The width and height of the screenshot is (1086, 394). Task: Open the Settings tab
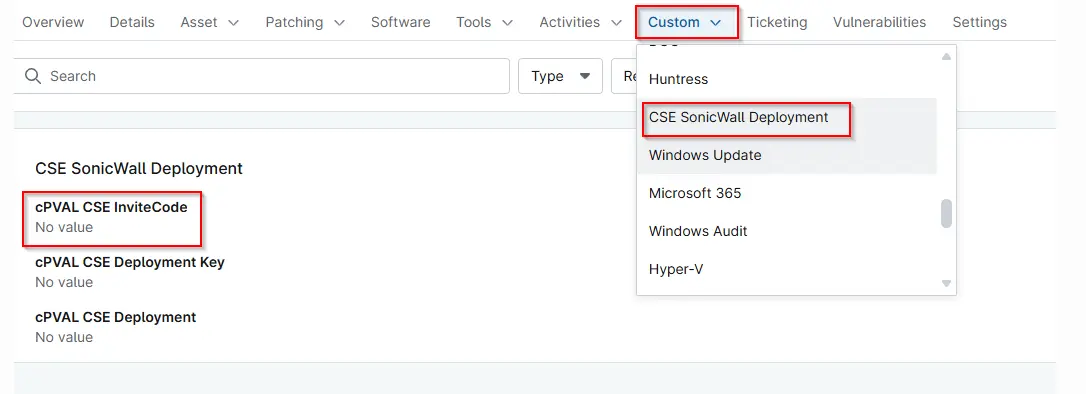point(979,22)
